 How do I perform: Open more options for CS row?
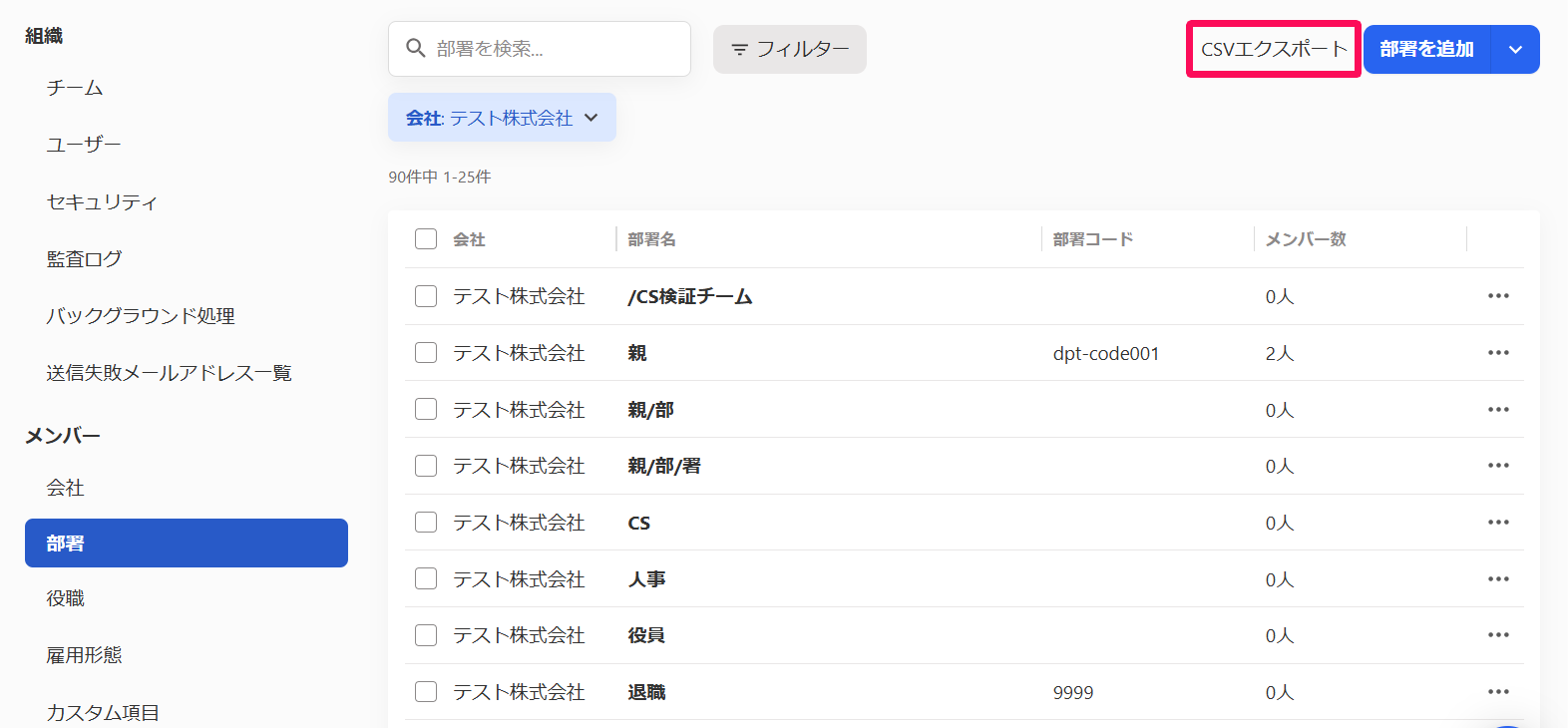1498,523
